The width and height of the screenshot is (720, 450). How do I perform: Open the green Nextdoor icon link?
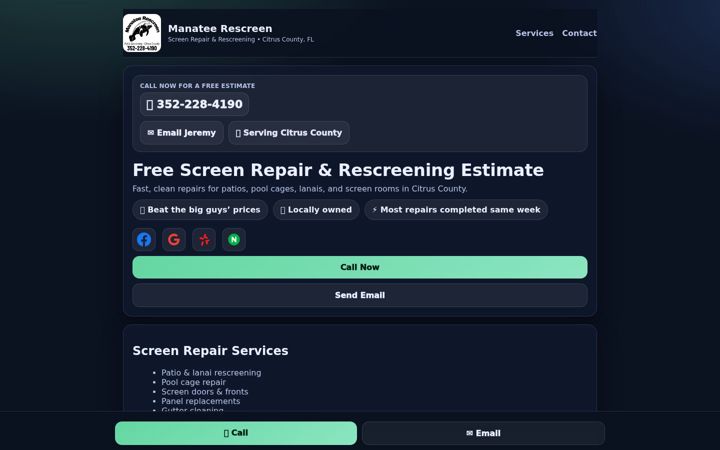coord(234,240)
